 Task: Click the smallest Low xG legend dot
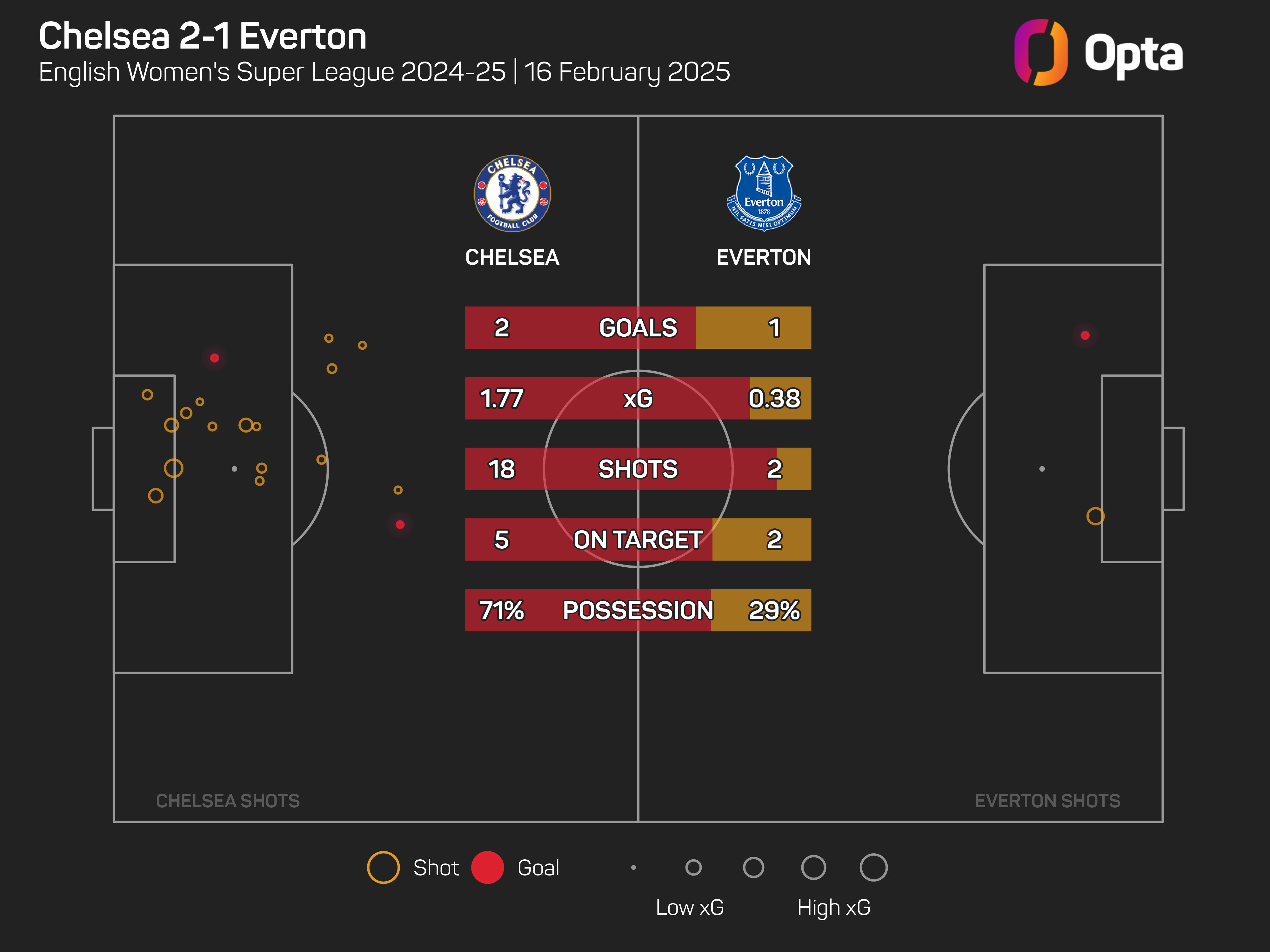point(633,867)
